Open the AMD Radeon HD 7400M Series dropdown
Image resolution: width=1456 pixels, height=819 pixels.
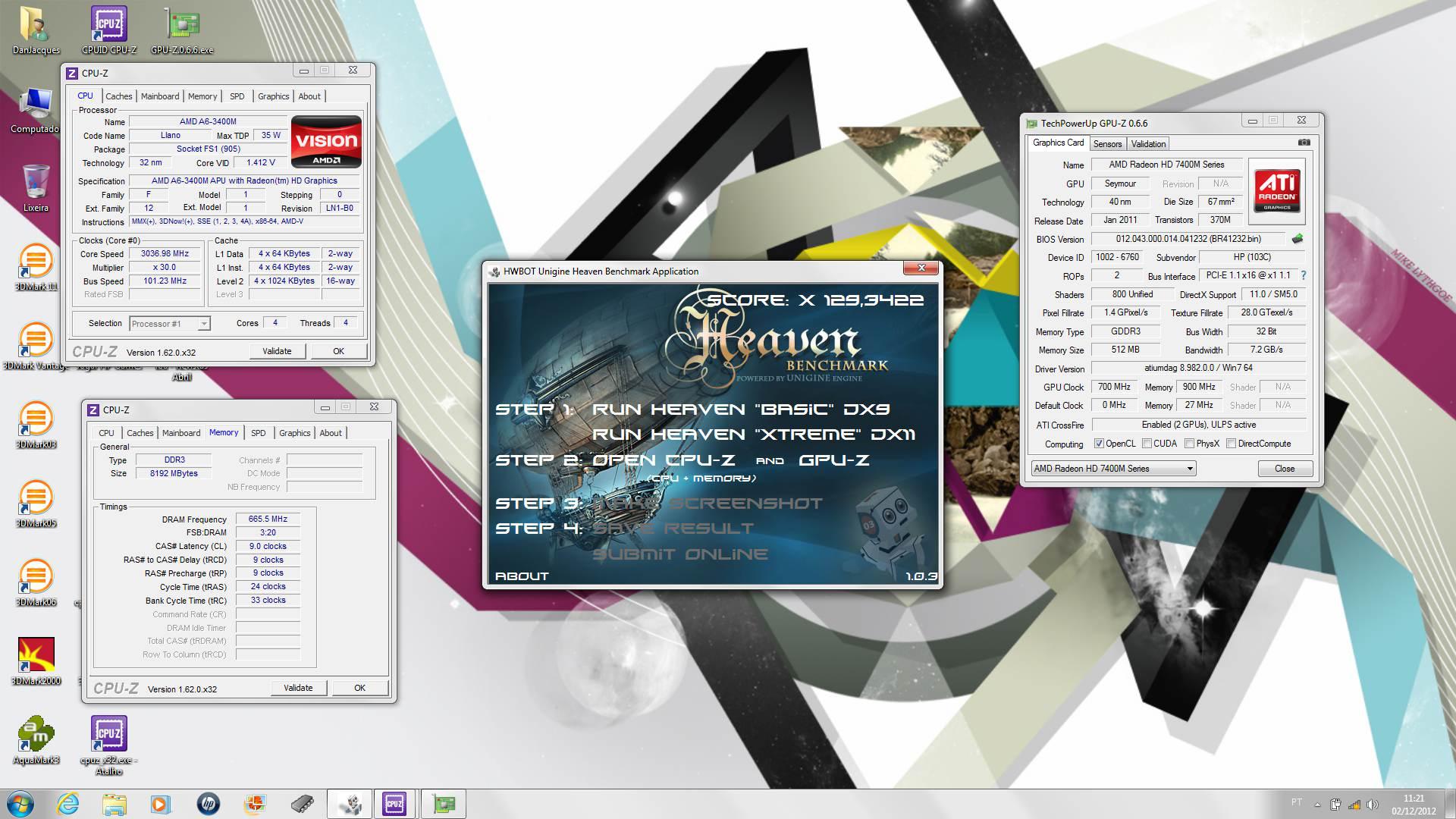1113,469
